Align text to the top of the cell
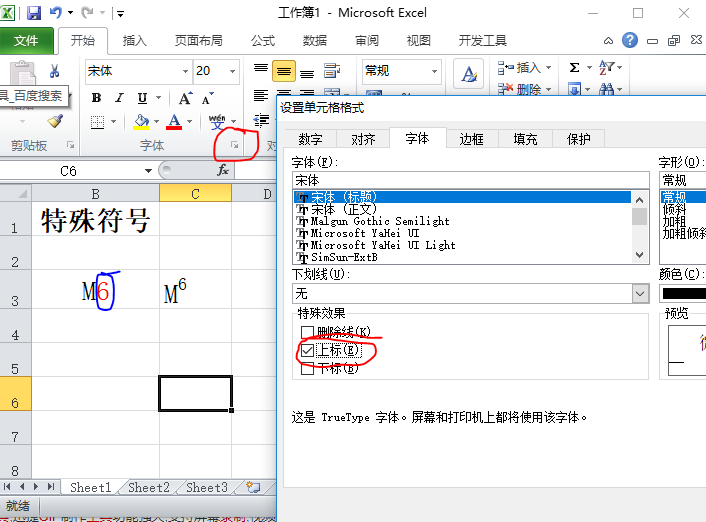Image resolution: width=706 pixels, height=522 pixels. click(x=261, y=68)
